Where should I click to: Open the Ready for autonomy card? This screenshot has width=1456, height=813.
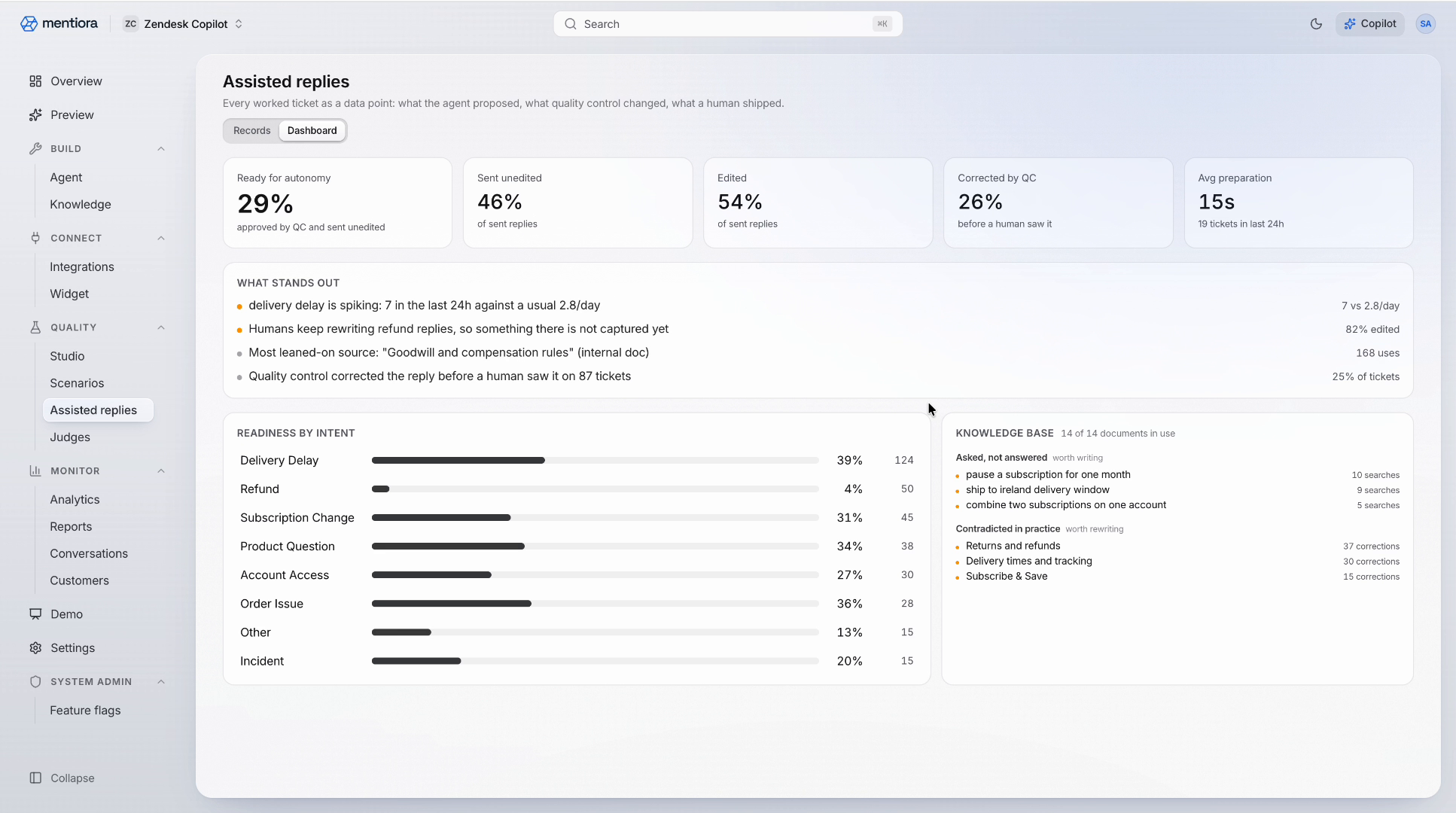[x=337, y=202]
